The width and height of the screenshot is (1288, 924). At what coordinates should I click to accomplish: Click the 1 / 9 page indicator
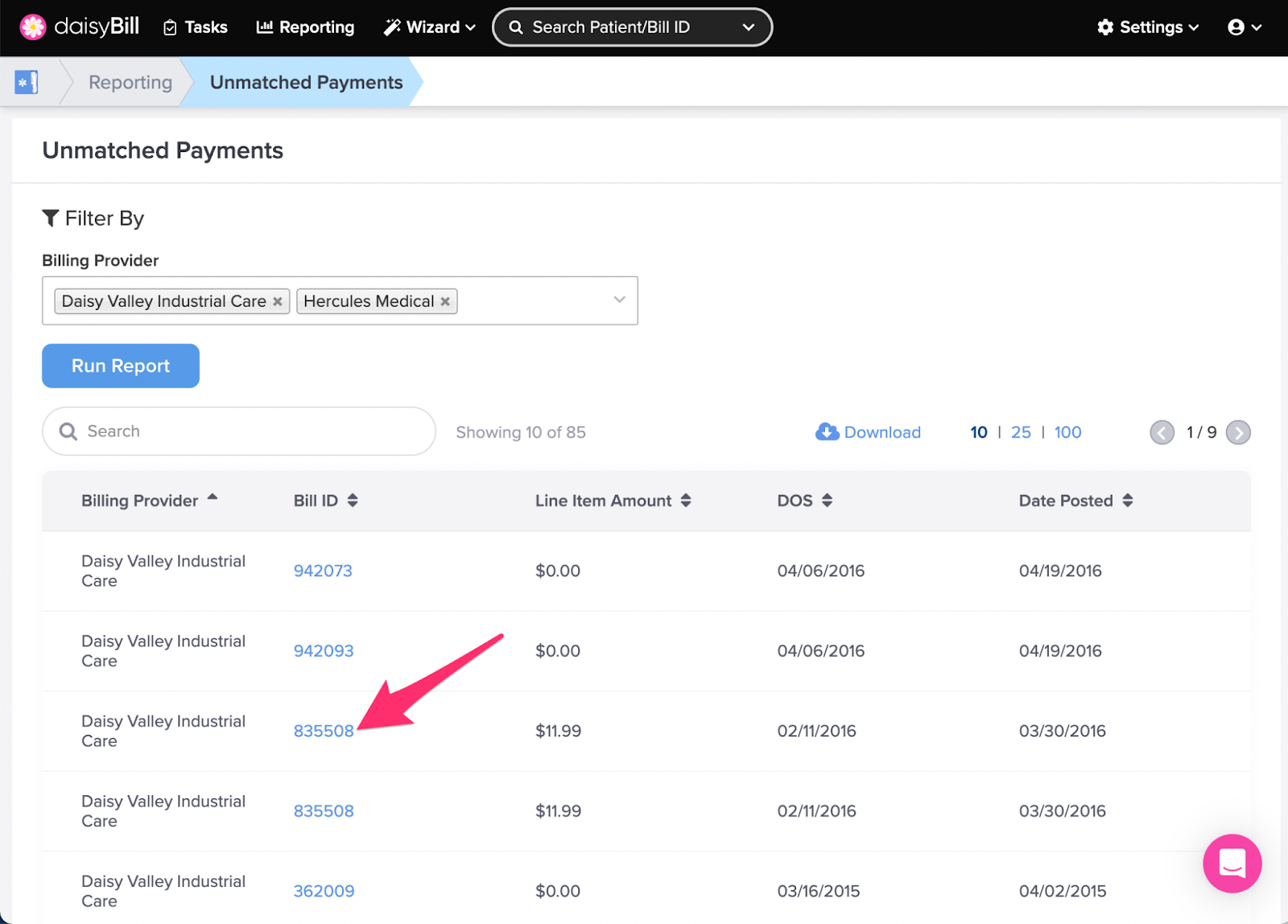(1201, 432)
